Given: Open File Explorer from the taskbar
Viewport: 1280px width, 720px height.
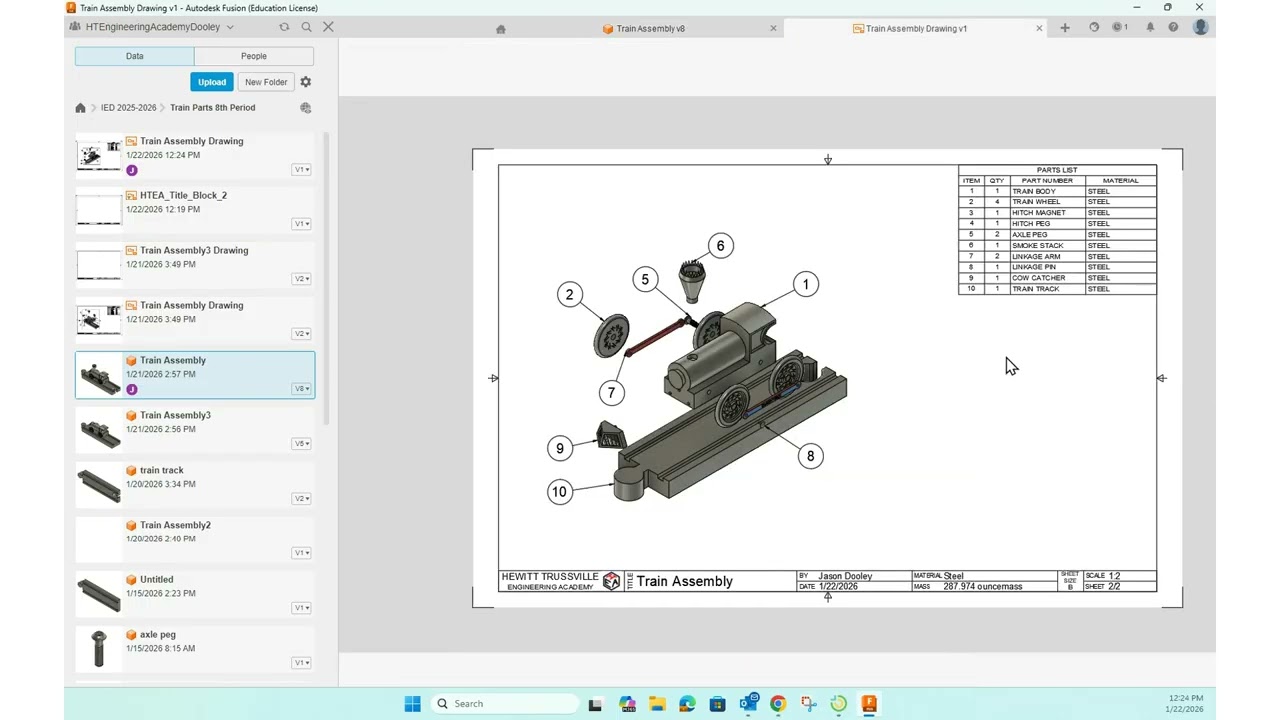Looking at the screenshot, I should [657, 704].
